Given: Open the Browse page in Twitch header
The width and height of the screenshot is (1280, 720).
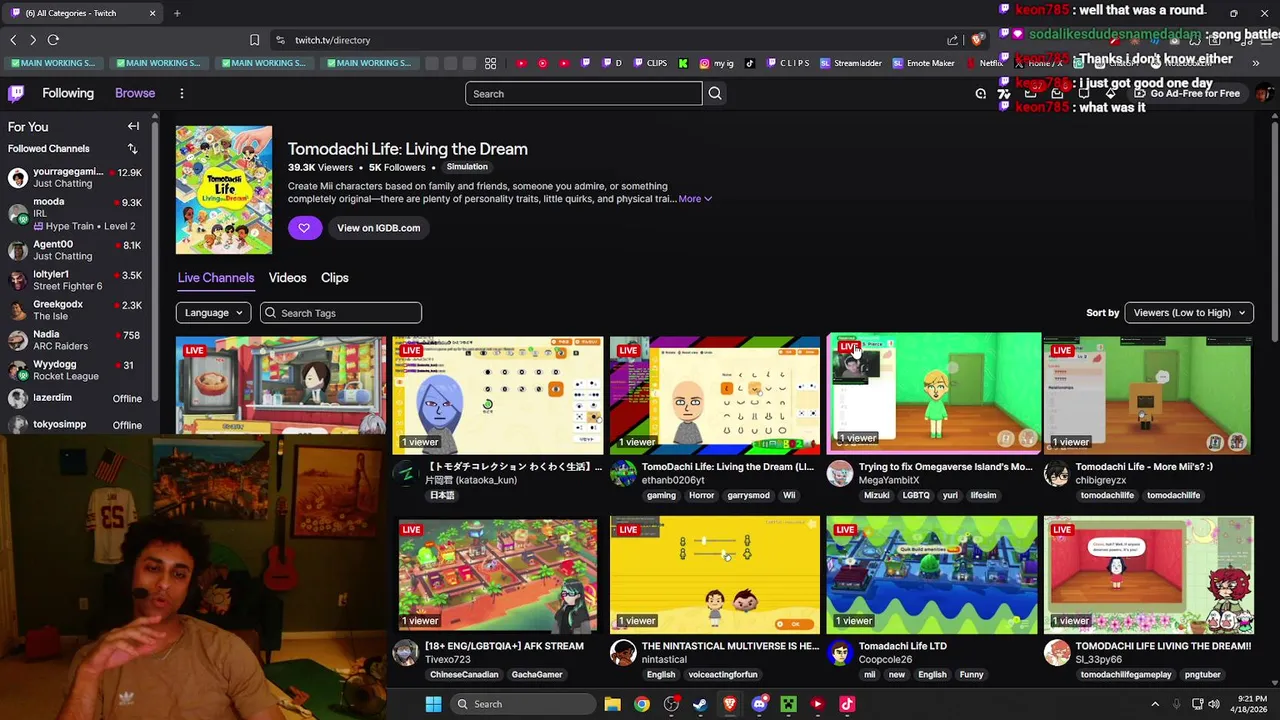Looking at the screenshot, I should 135,93.
